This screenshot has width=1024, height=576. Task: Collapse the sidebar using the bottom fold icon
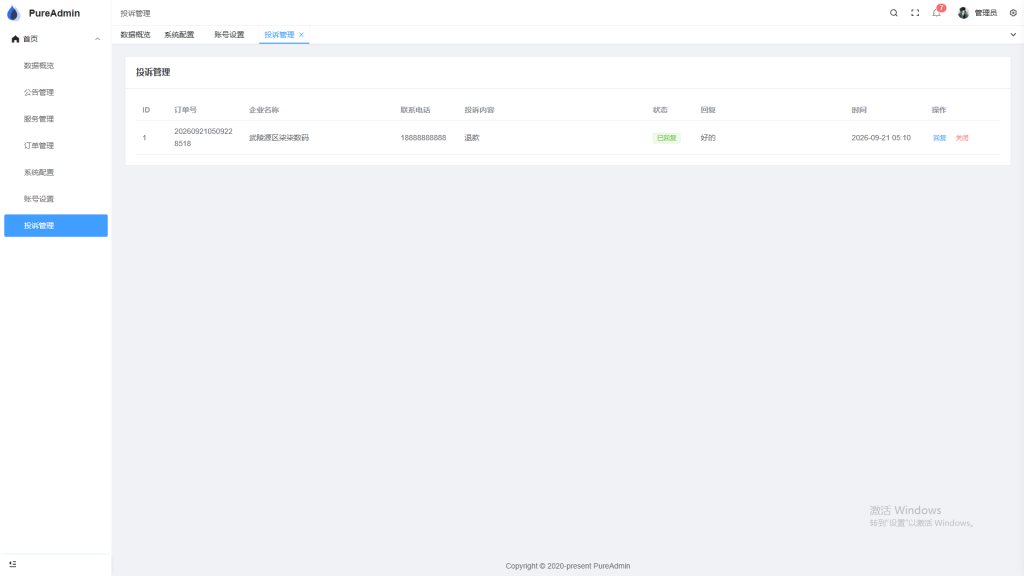click(12, 564)
